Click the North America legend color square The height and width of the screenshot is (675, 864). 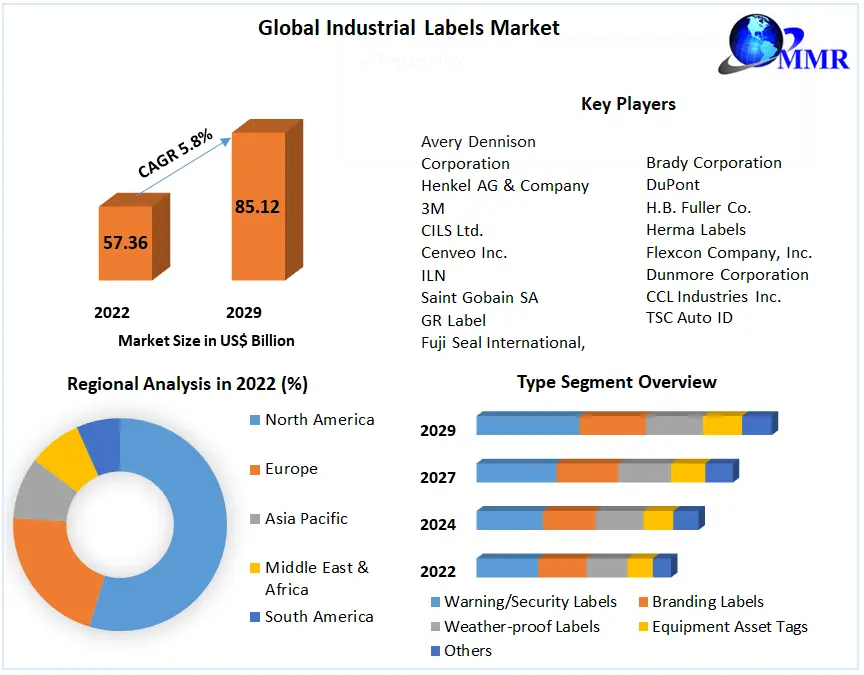pyautogui.click(x=254, y=420)
